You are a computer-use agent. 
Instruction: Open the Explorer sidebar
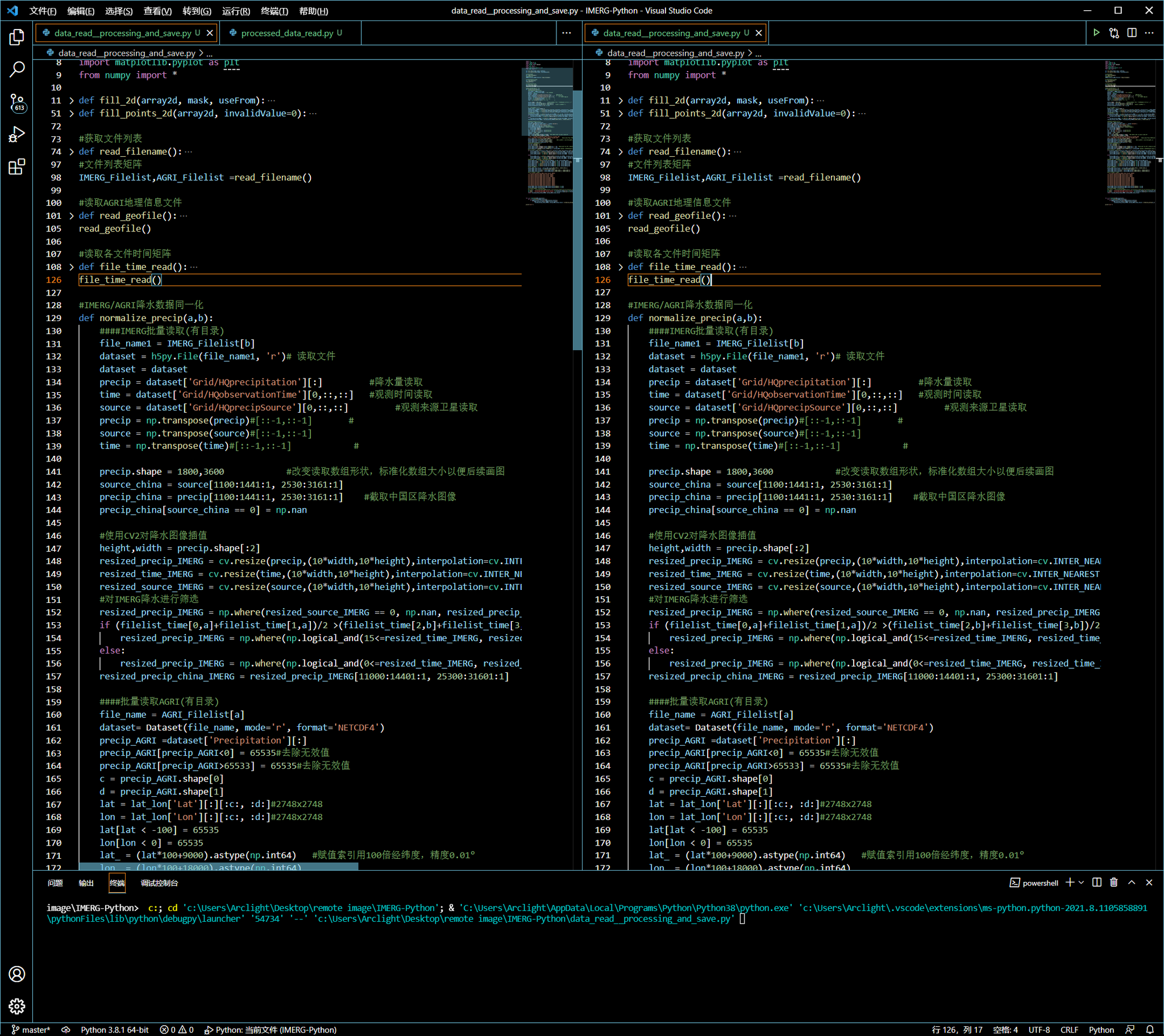tap(16, 37)
